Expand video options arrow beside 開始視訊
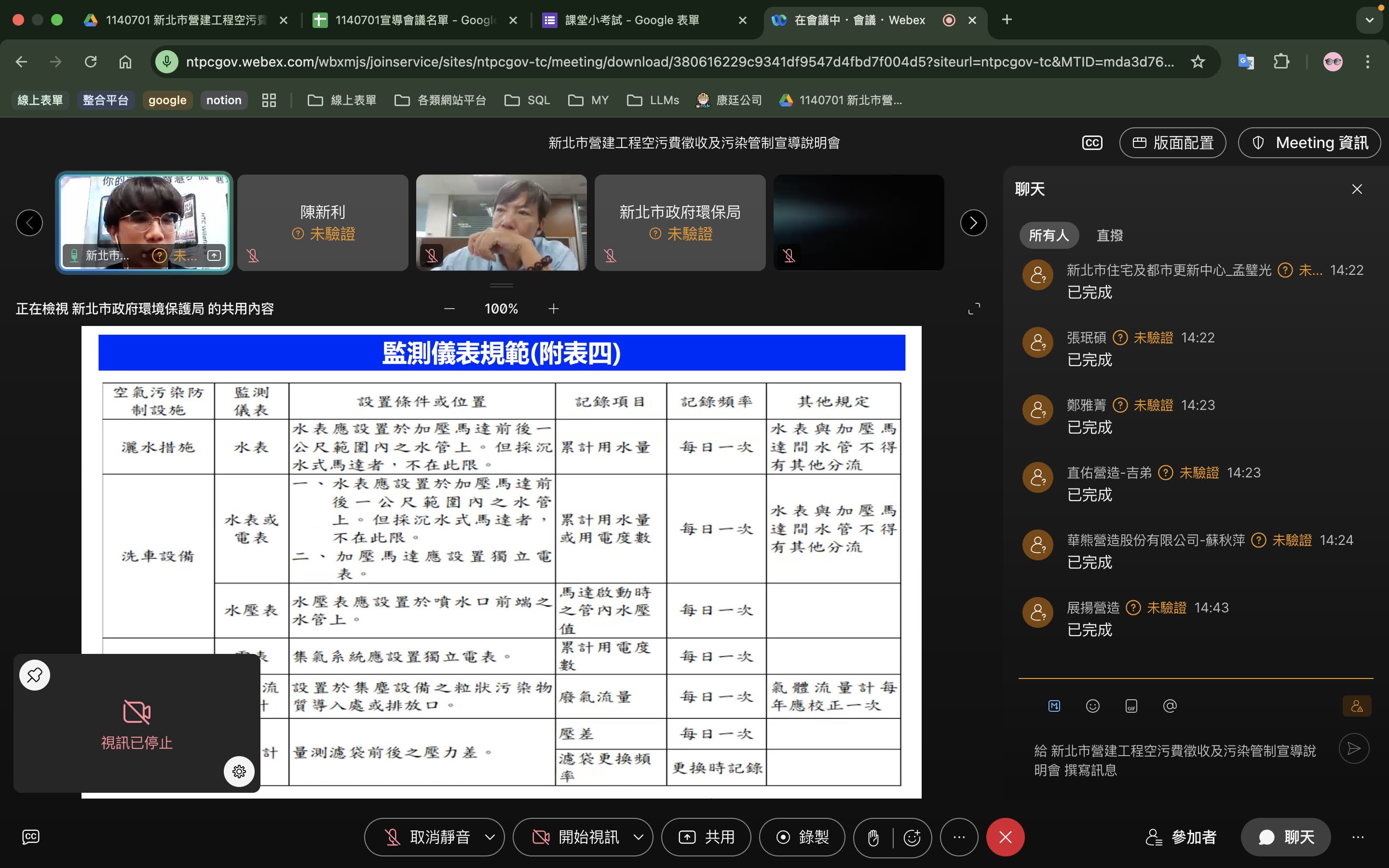The image size is (1389, 868). 638,837
